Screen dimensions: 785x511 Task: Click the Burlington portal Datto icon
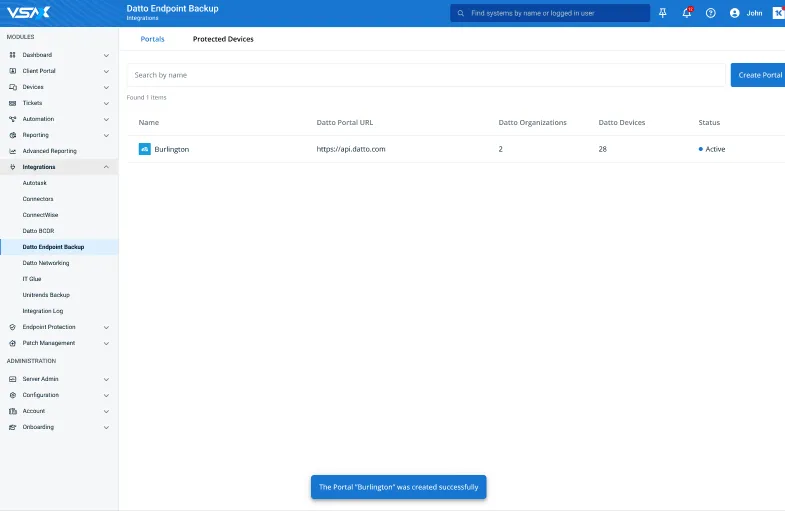[x=144, y=149]
